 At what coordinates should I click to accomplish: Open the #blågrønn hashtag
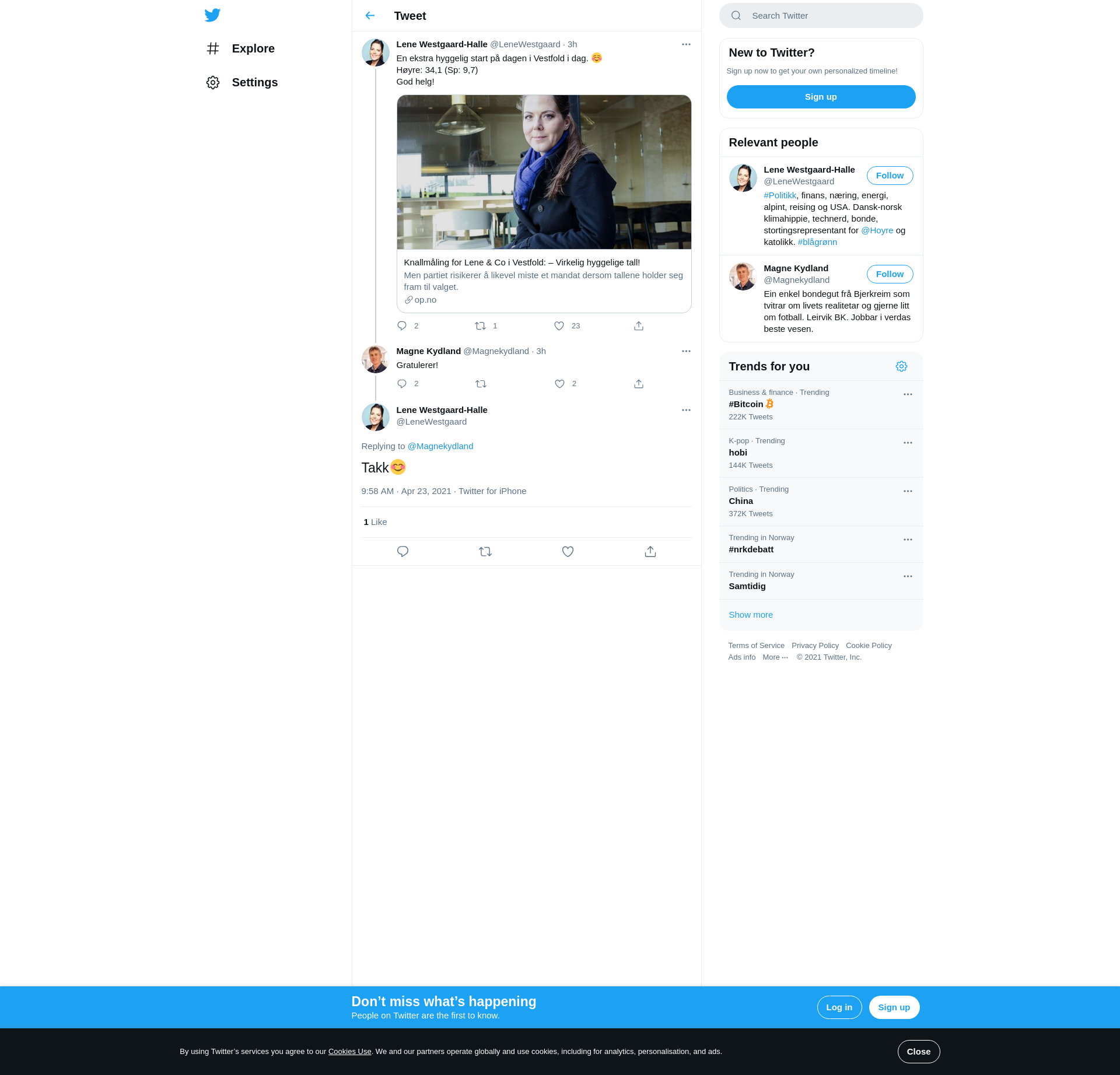[x=817, y=242]
